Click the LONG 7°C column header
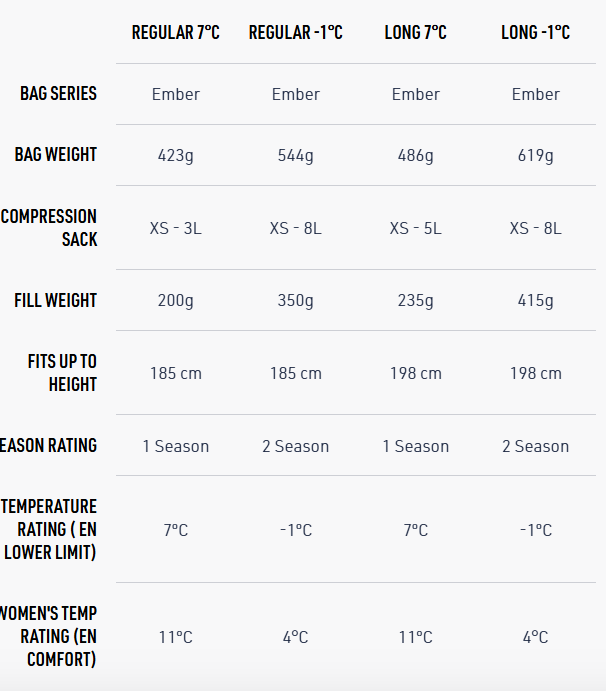Image resolution: width=606 pixels, height=691 pixels. pyautogui.click(x=415, y=33)
